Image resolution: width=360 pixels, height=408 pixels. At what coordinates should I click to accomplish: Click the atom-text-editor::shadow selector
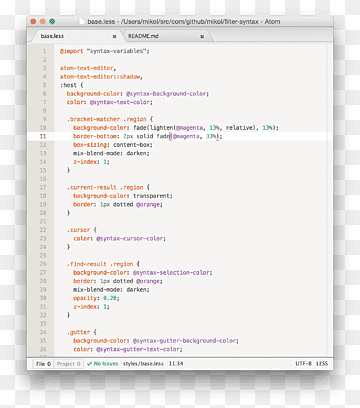click(x=101, y=77)
